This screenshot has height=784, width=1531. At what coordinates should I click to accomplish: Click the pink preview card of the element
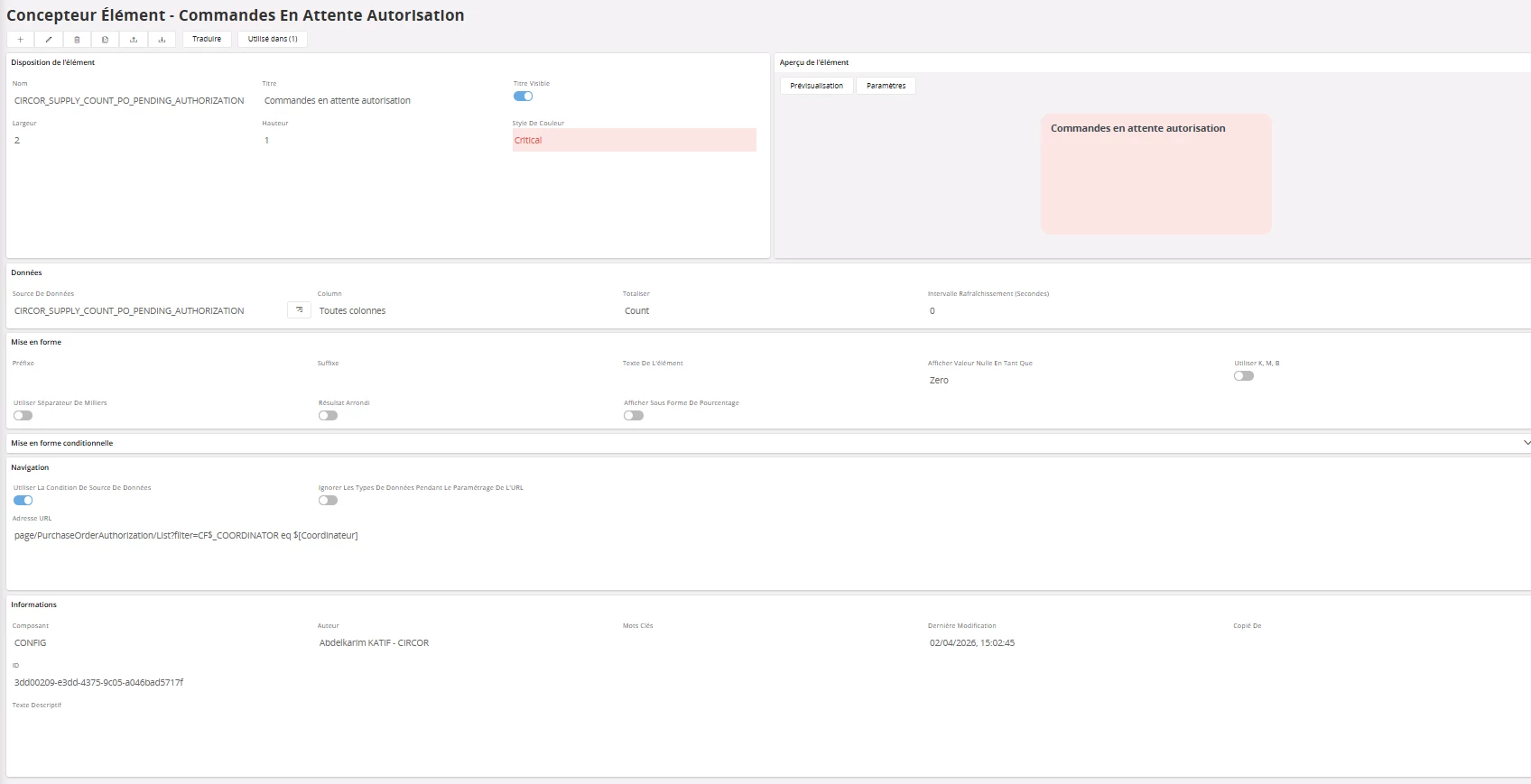click(1155, 173)
